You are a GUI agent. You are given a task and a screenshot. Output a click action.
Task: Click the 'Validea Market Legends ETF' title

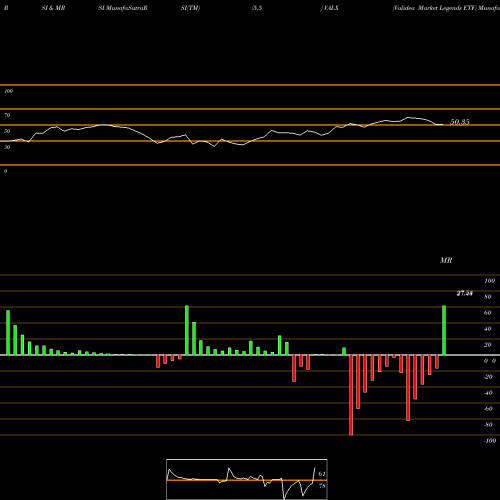click(434, 8)
